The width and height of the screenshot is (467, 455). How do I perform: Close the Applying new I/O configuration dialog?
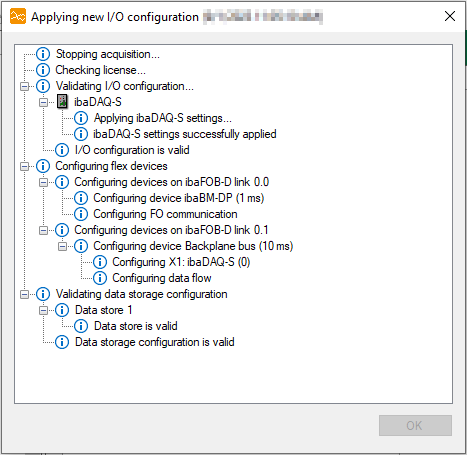[450, 16]
